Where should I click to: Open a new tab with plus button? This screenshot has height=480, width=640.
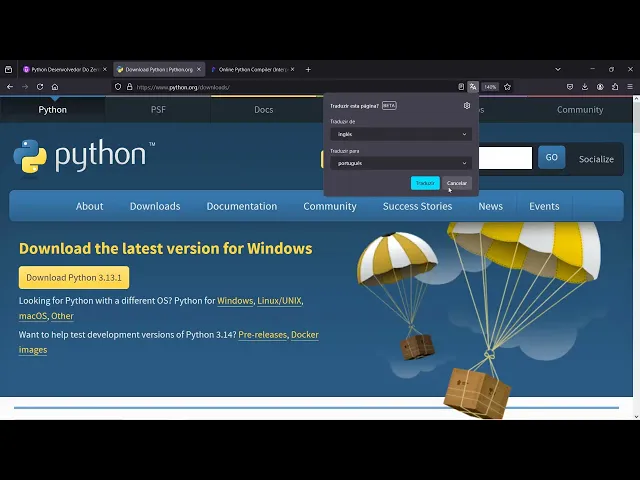coord(308,69)
